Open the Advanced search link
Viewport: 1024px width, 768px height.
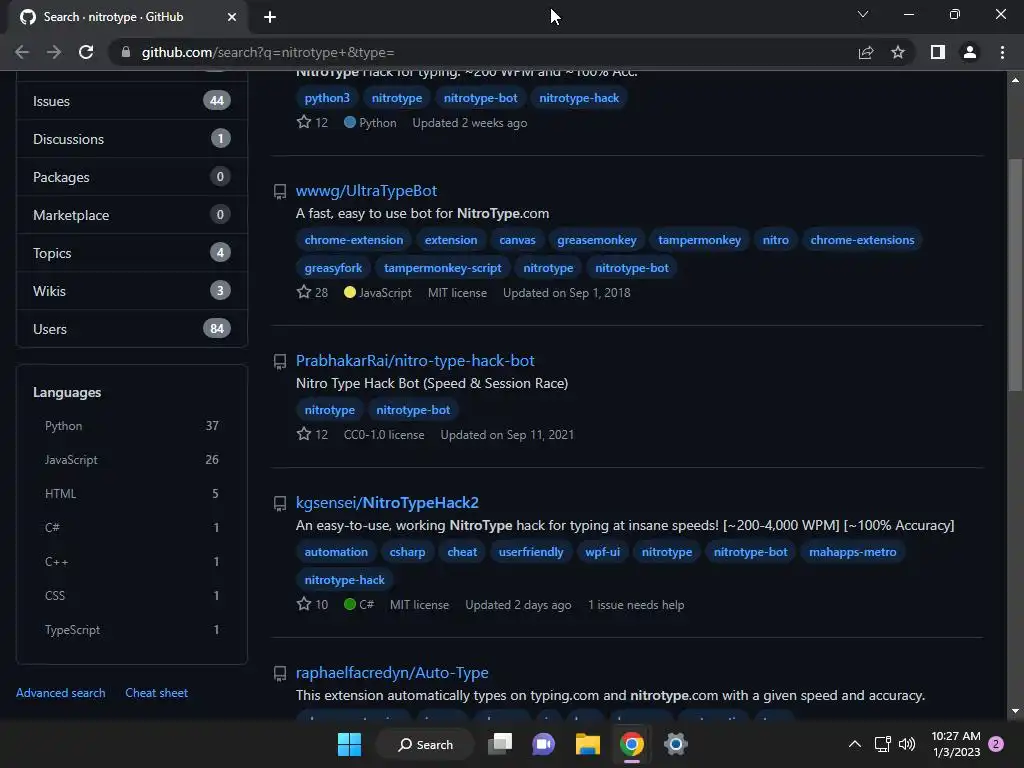pyautogui.click(x=61, y=693)
